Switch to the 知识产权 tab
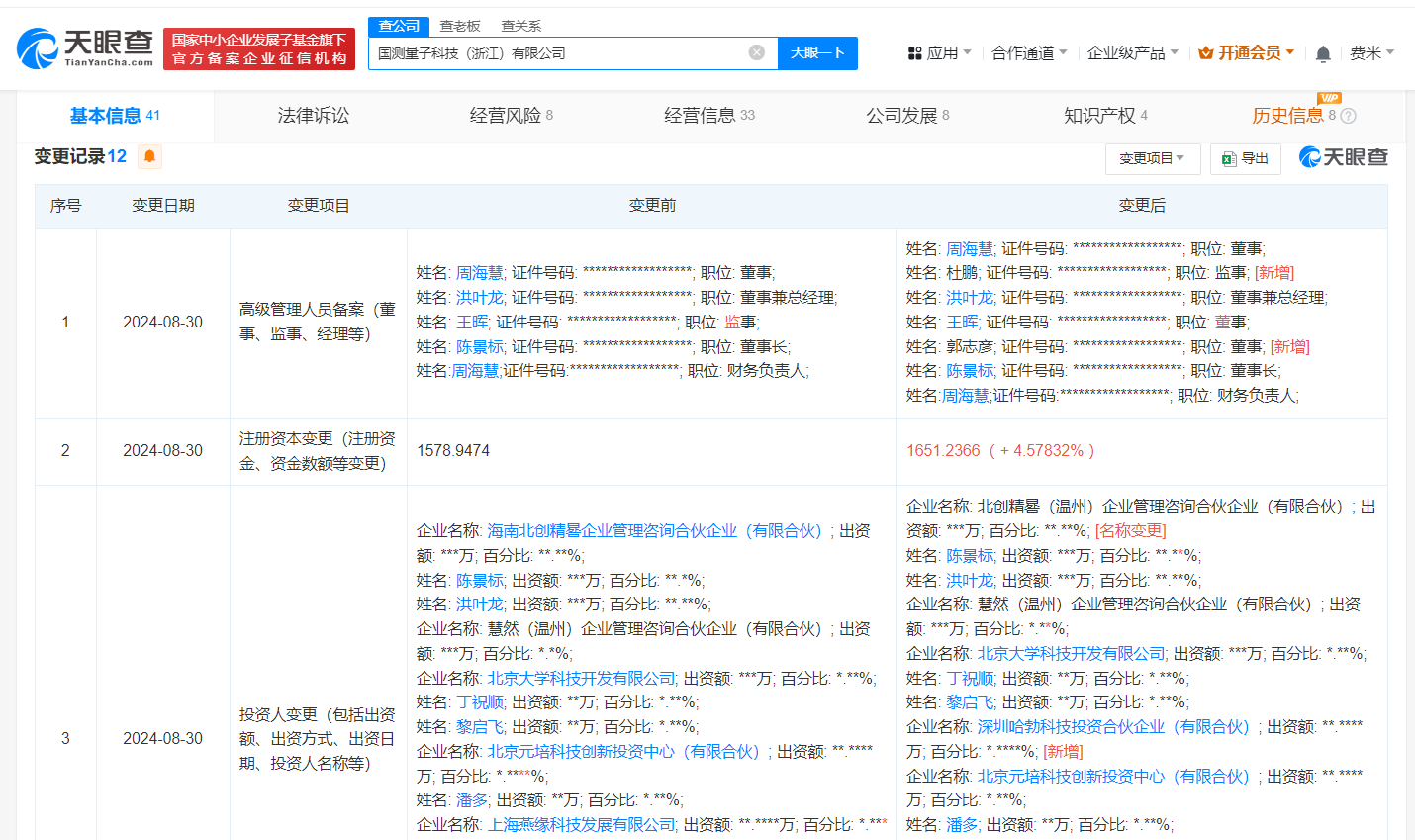 tap(1098, 116)
